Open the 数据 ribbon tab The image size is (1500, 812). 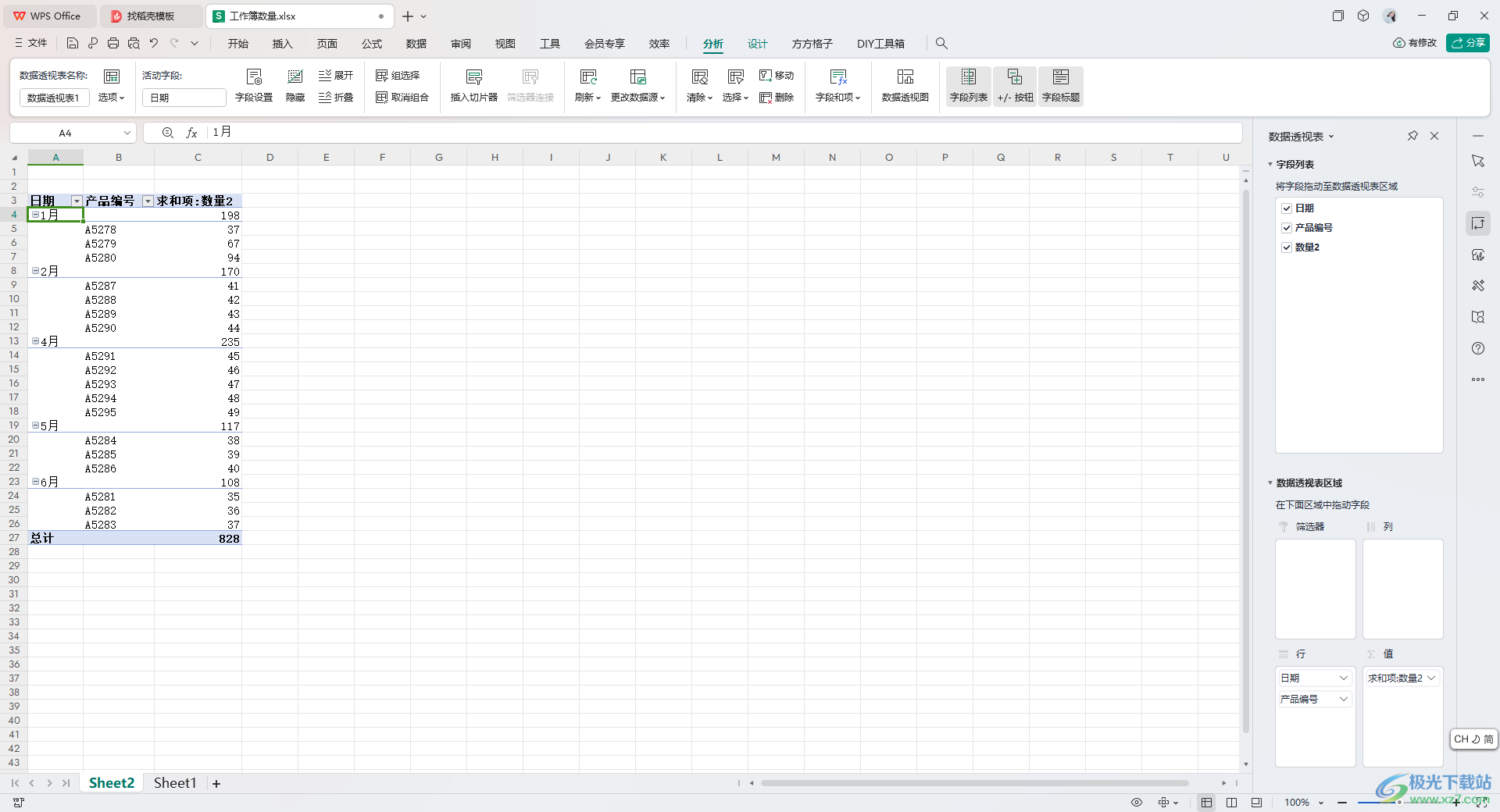click(416, 44)
